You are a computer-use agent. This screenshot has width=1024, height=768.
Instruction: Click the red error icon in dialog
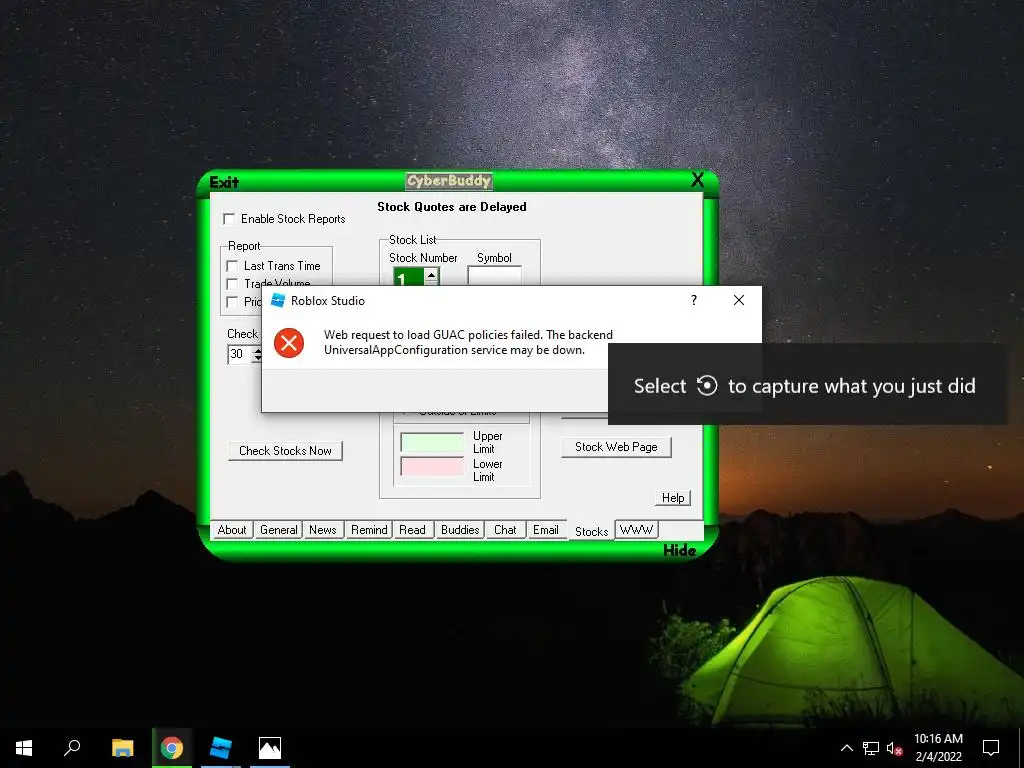point(289,343)
